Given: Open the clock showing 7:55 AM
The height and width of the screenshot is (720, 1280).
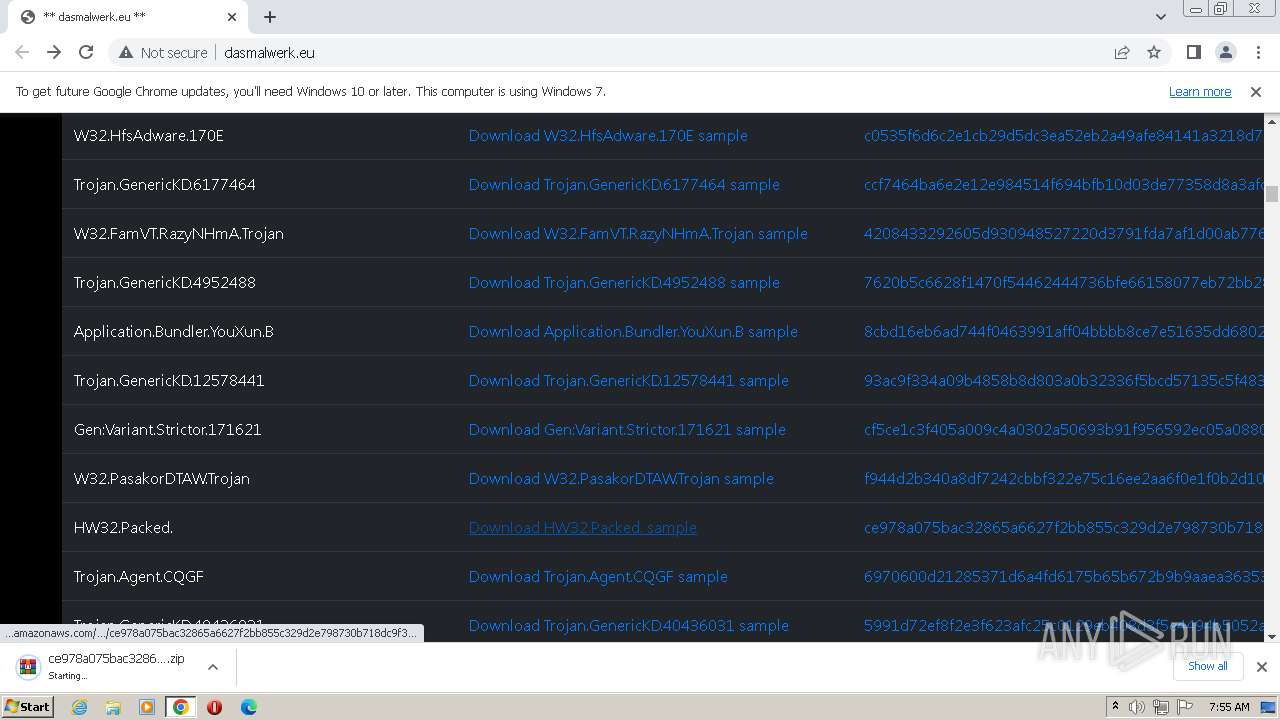Looking at the screenshot, I should click(1229, 707).
